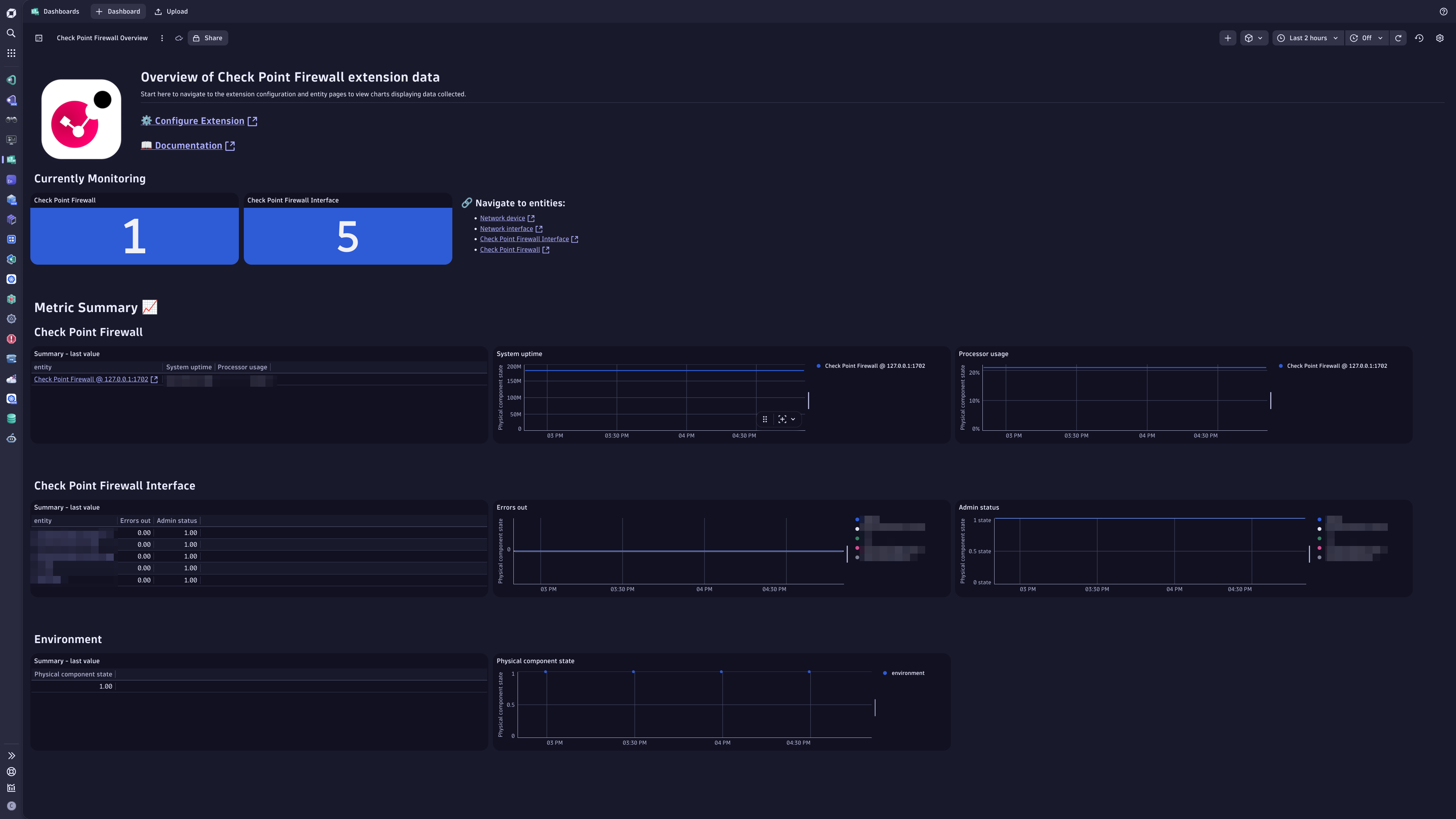The height and width of the screenshot is (819, 1456).
Task: Open the search magnifier in the sidebar
Action: point(11,33)
